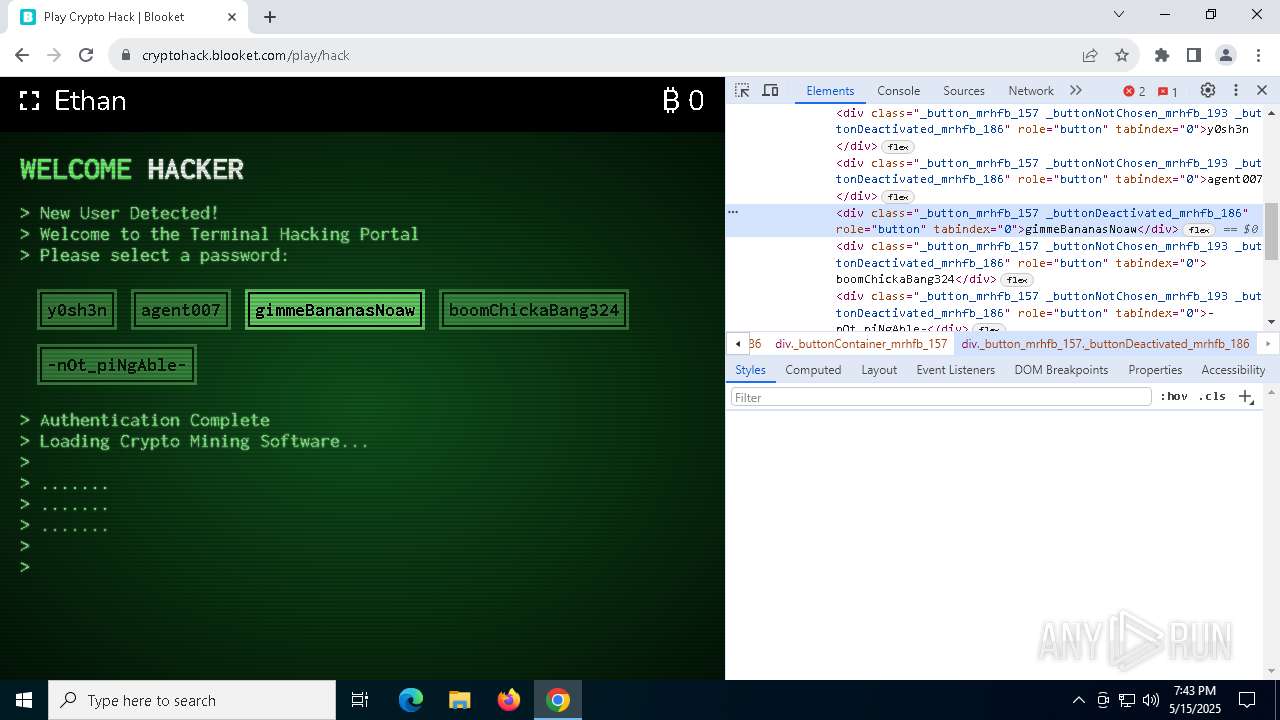Open Task View on taskbar
The width and height of the screenshot is (1280, 720).
click(360, 700)
